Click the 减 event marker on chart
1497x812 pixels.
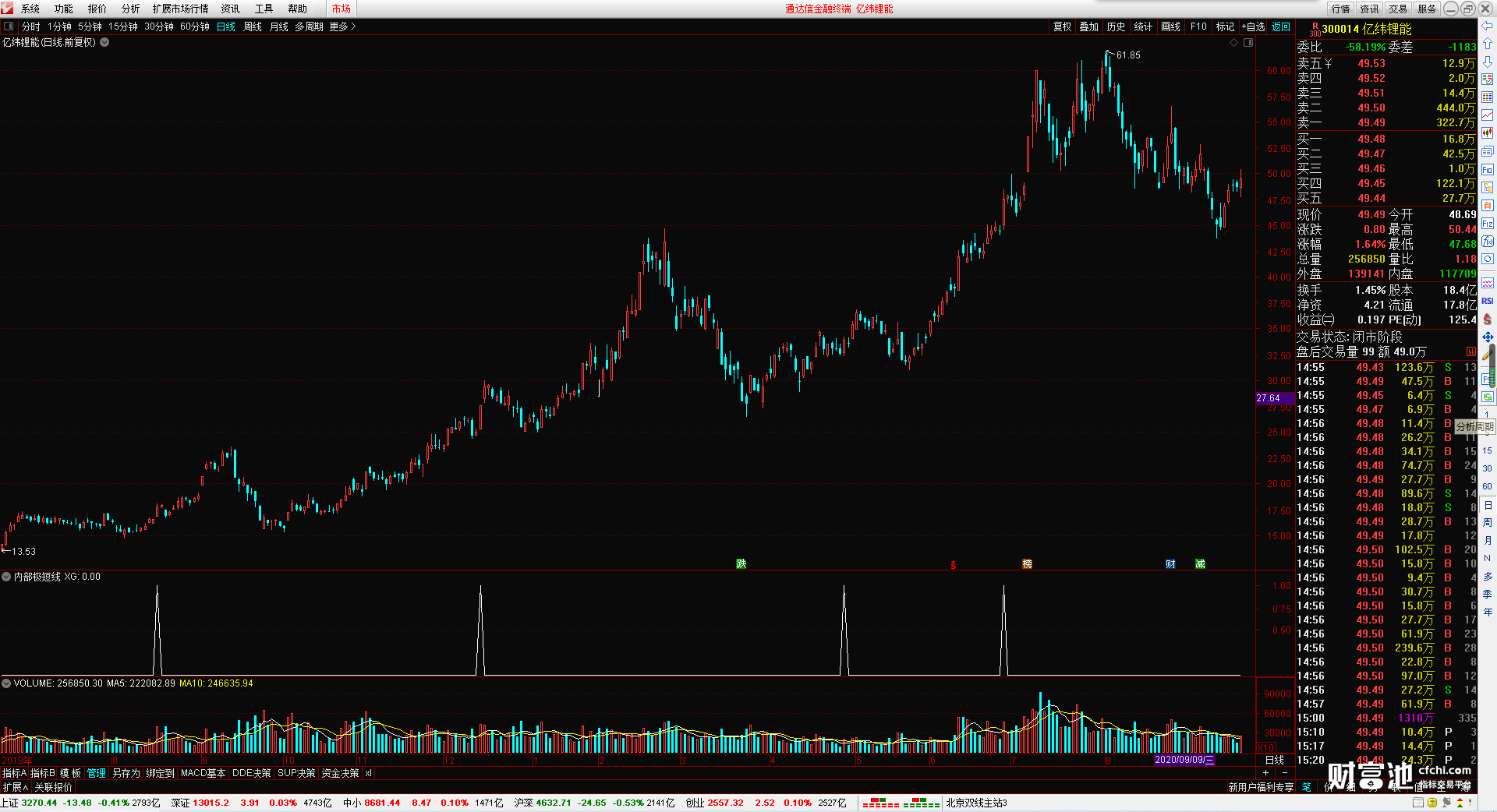point(1200,563)
